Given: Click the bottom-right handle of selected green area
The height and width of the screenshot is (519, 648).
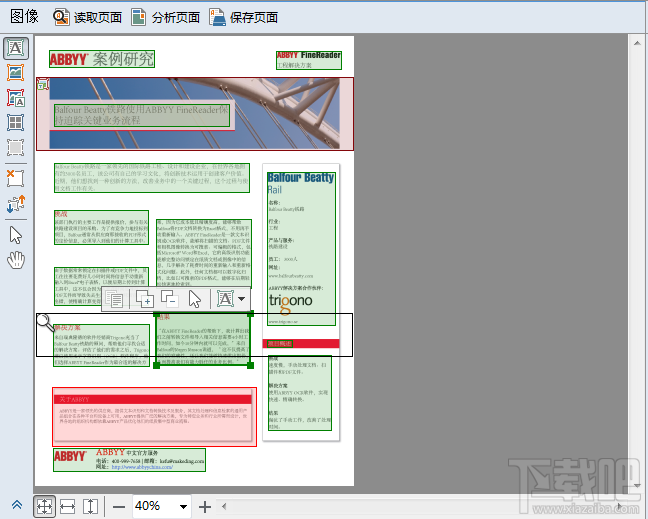Looking at the screenshot, I should tap(250, 365).
